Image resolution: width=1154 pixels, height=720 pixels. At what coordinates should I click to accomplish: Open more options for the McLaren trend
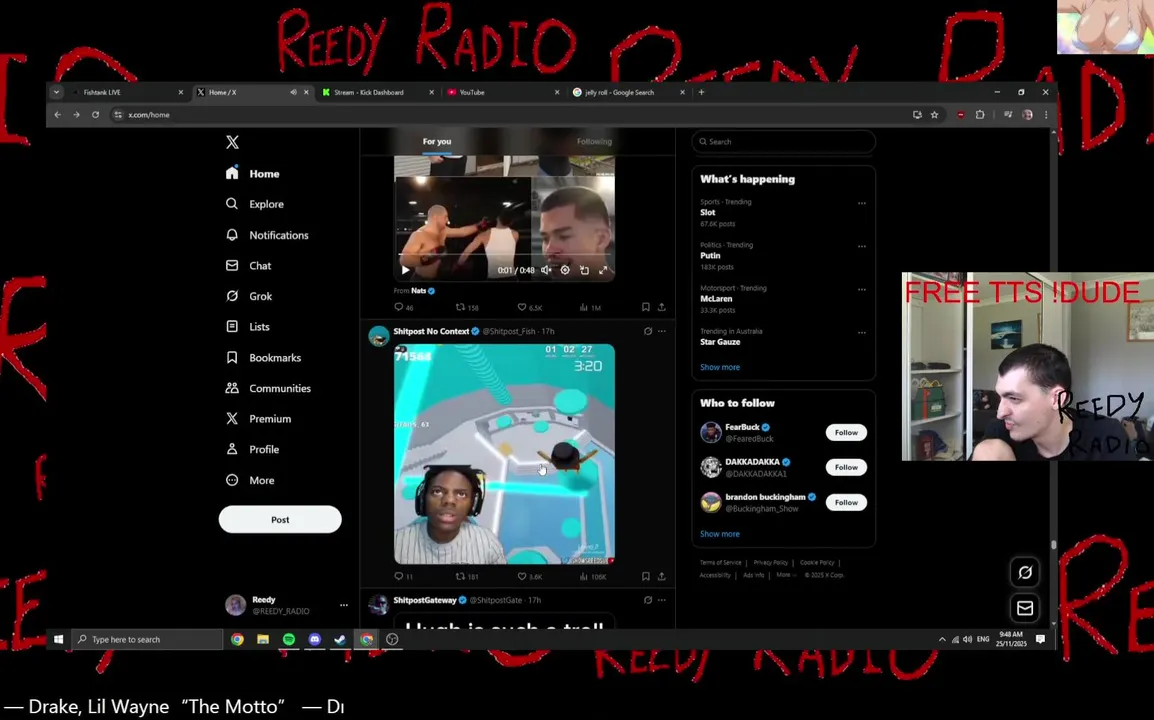[862, 289]
